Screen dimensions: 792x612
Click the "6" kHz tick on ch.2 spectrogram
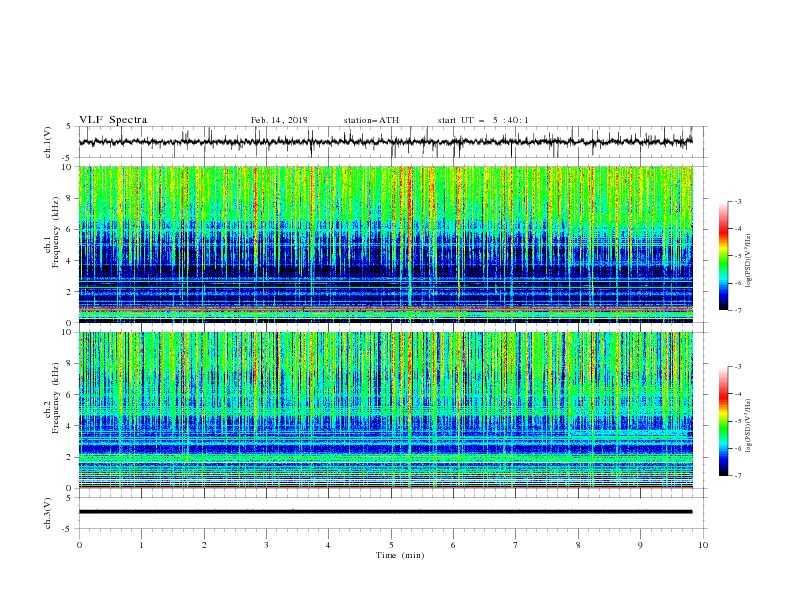point(69,395)
